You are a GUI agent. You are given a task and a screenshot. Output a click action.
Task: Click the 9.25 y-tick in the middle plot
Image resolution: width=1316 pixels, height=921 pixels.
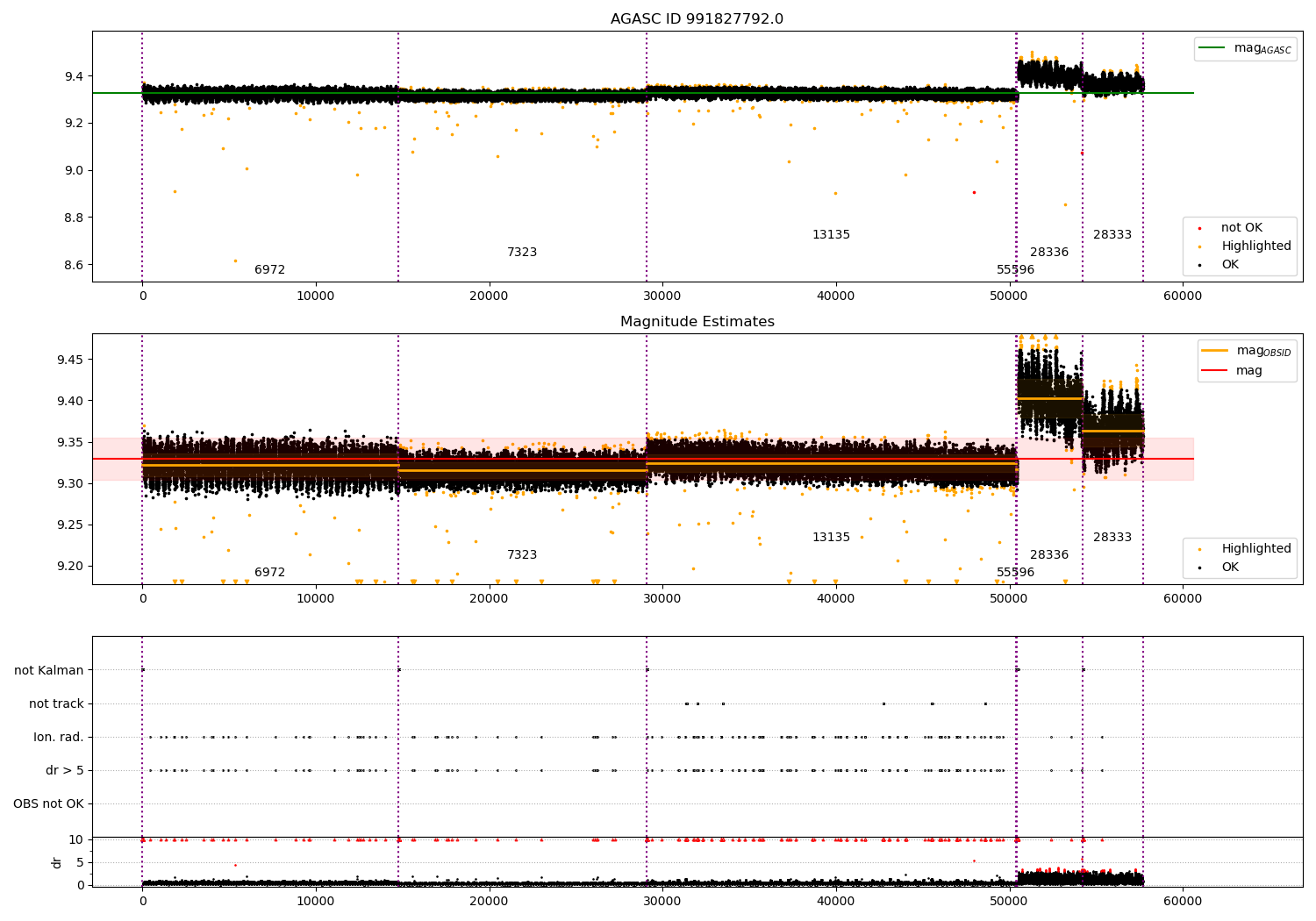(x=71, y=525)
